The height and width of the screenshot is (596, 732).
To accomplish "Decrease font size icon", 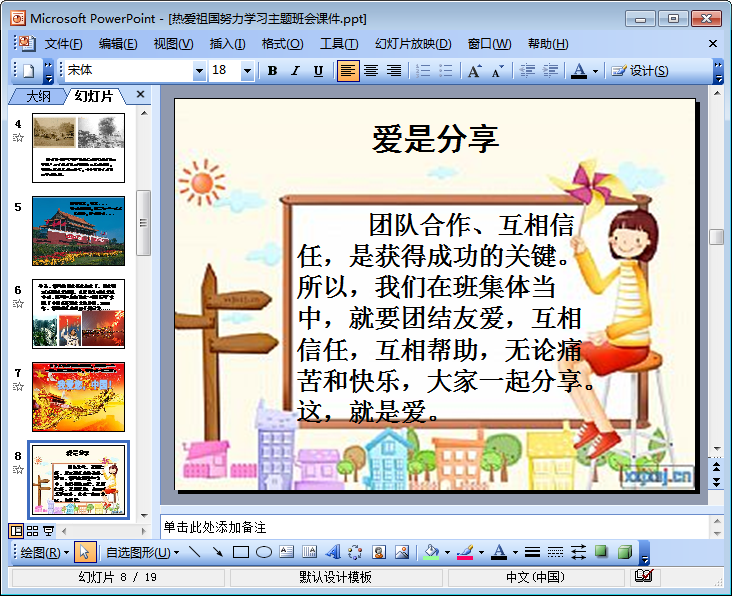I will 498,71.
